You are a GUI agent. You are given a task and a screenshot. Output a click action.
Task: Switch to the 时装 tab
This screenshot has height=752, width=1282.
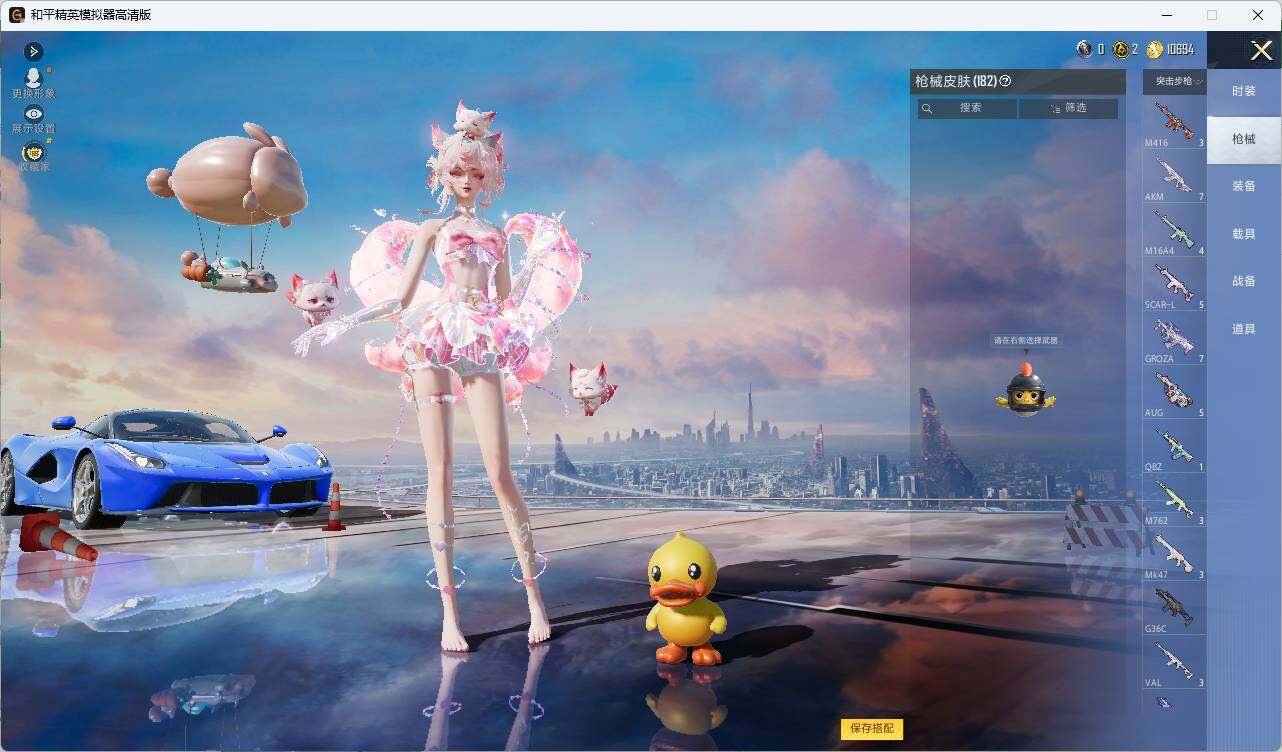[x=1243, y=91]
